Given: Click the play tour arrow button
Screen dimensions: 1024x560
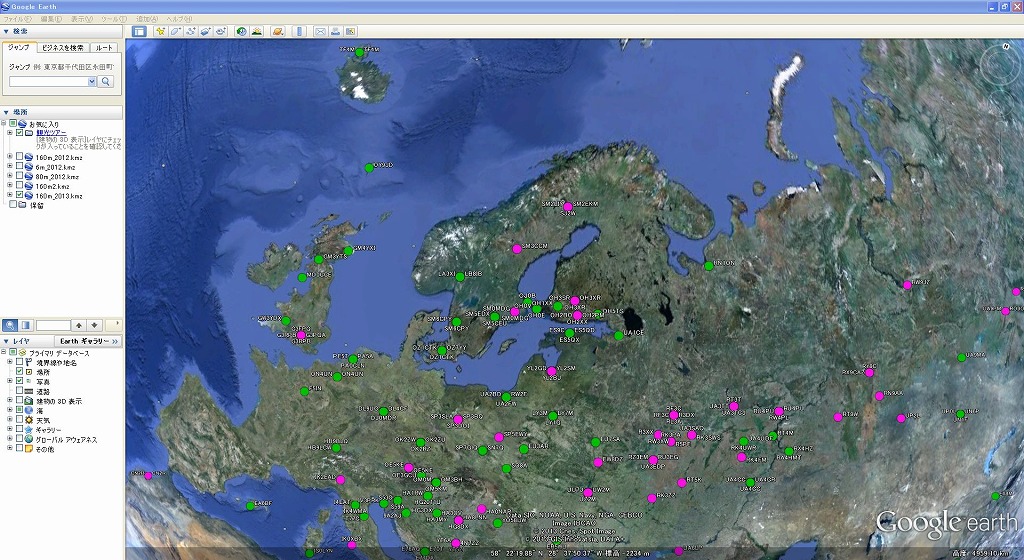Looking at the screenshot, I should (x=115, y=325).
